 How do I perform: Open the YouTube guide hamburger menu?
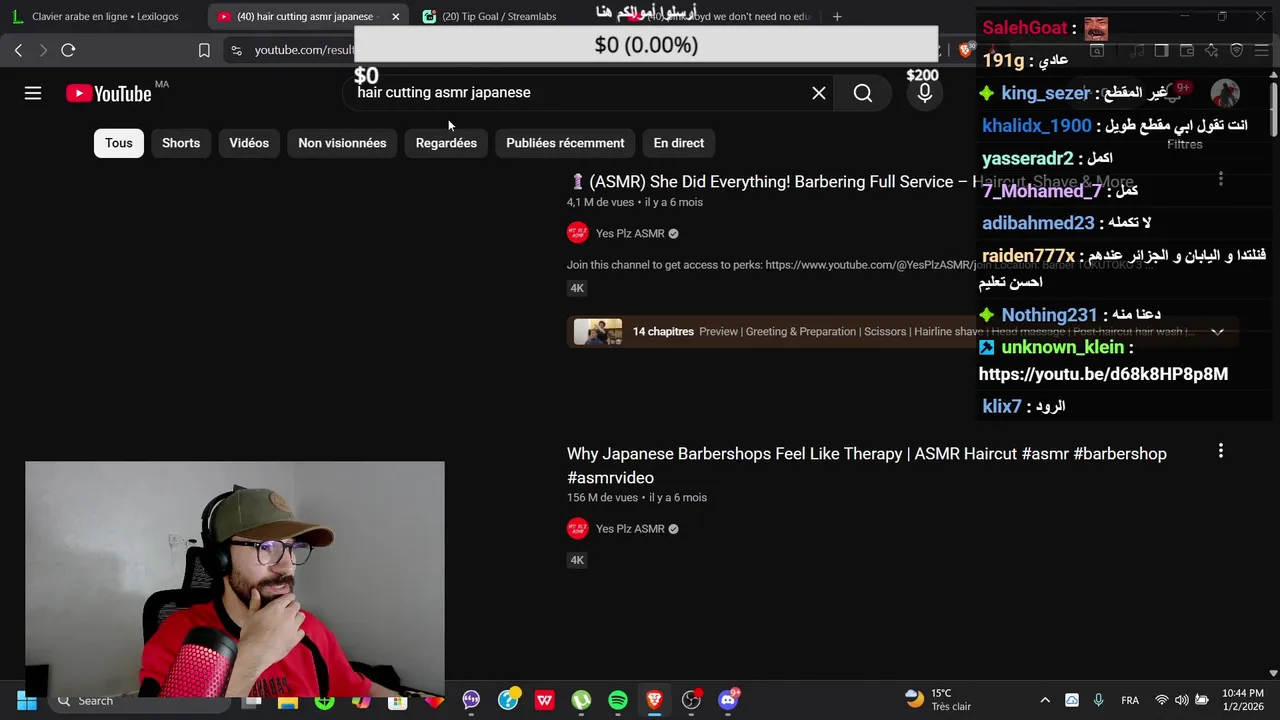(33, 93)
